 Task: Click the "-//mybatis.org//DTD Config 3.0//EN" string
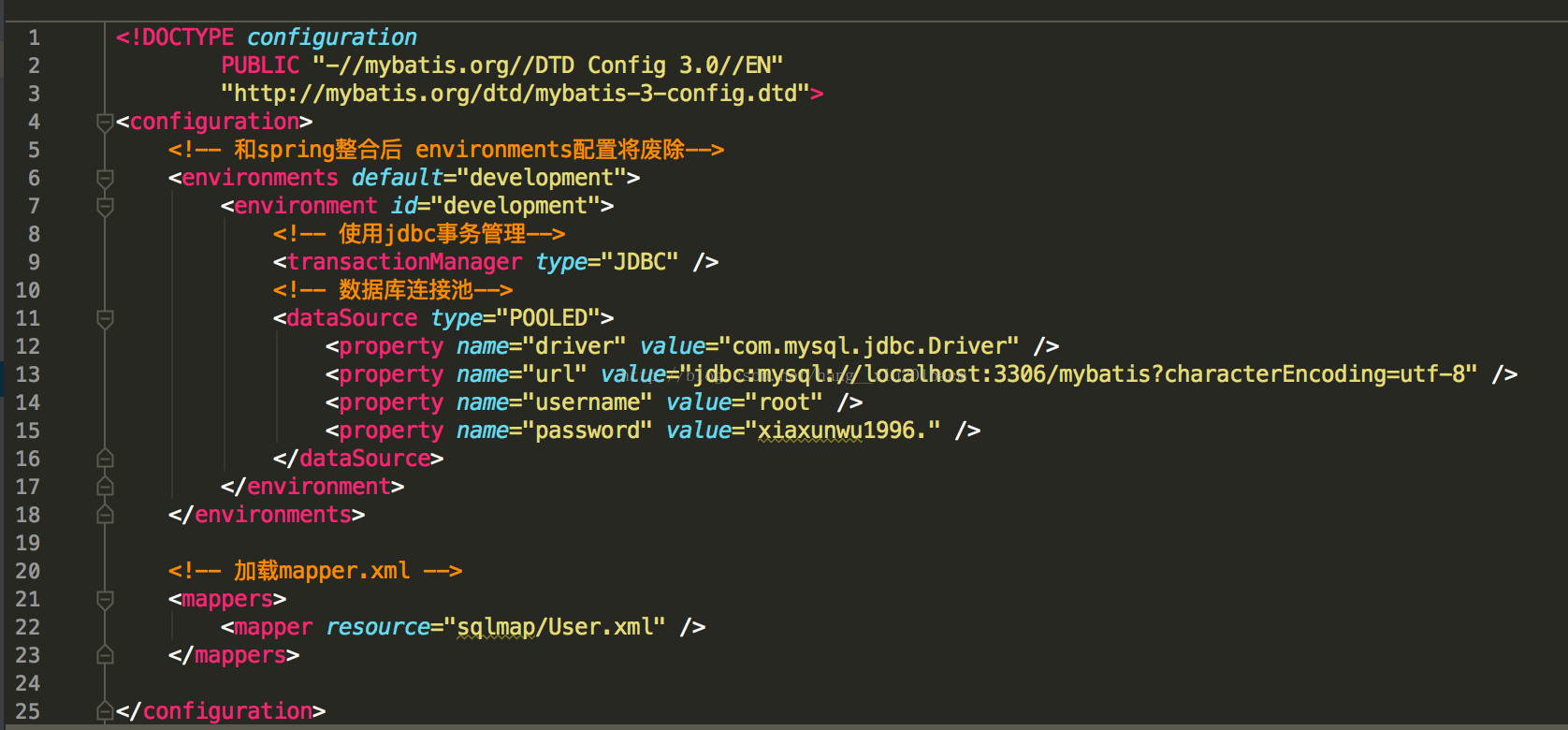547,66
